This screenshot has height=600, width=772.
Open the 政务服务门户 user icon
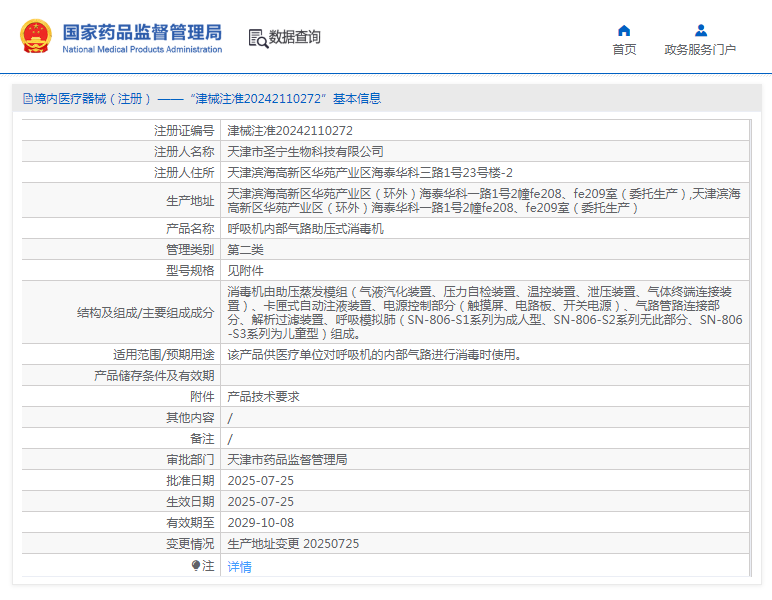(x=701, y=31)
